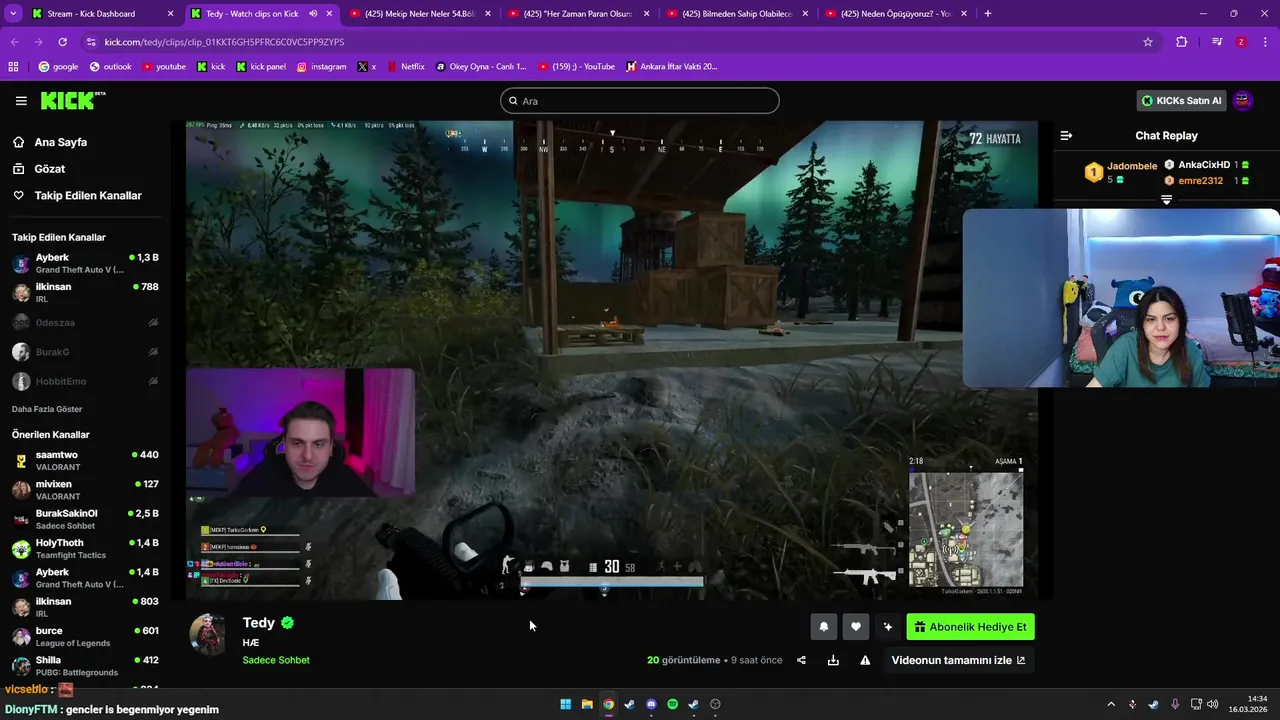This screenshot has width=1280, height=720.
Task: Open recommended channel BurakSakinOl
Action: [85, 519]
